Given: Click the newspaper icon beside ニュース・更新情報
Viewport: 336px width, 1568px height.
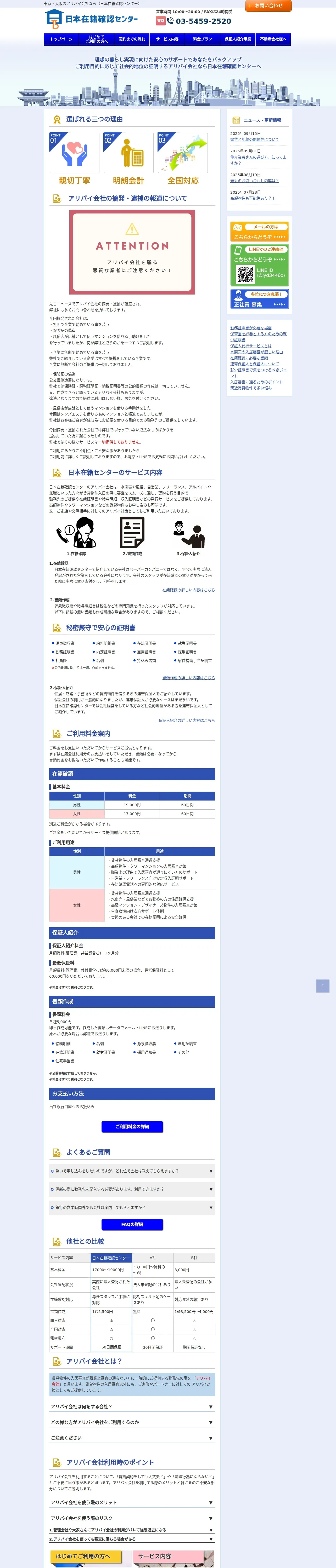Looking at the screenshot, I should [236, 120].
